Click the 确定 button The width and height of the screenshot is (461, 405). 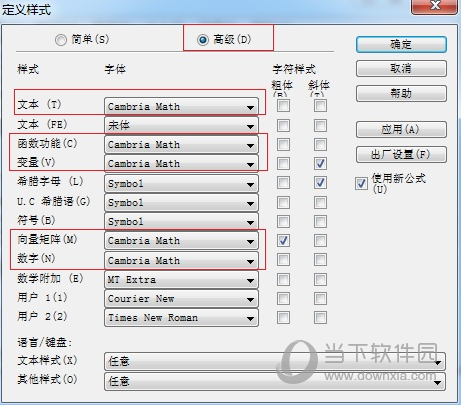tap(401, 44)
